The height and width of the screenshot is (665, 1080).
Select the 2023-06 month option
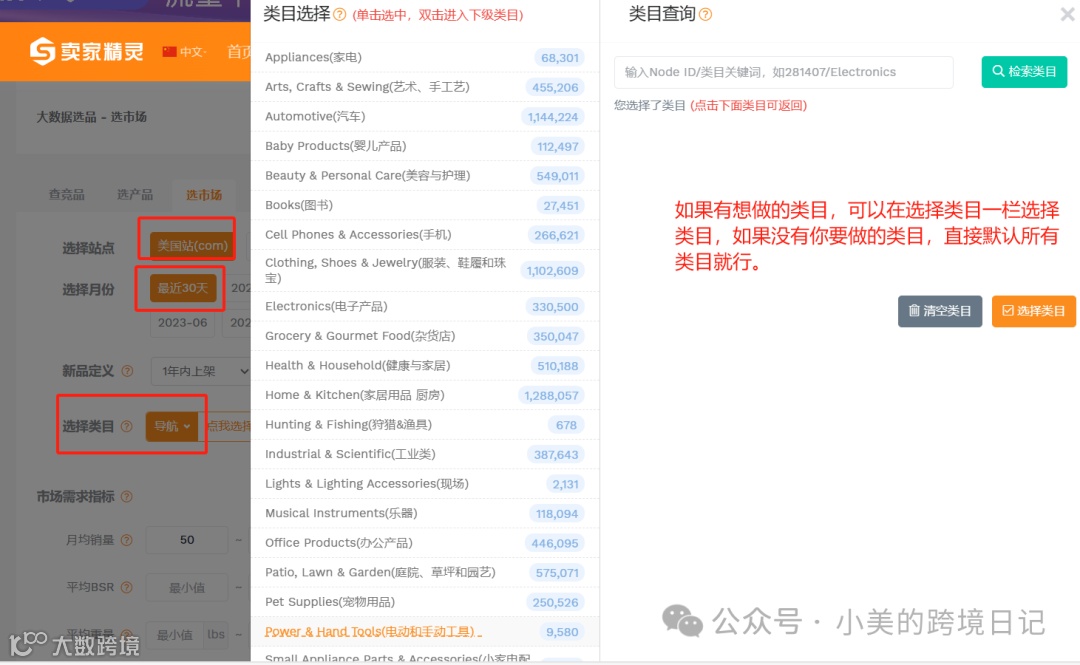click(183, 323)
